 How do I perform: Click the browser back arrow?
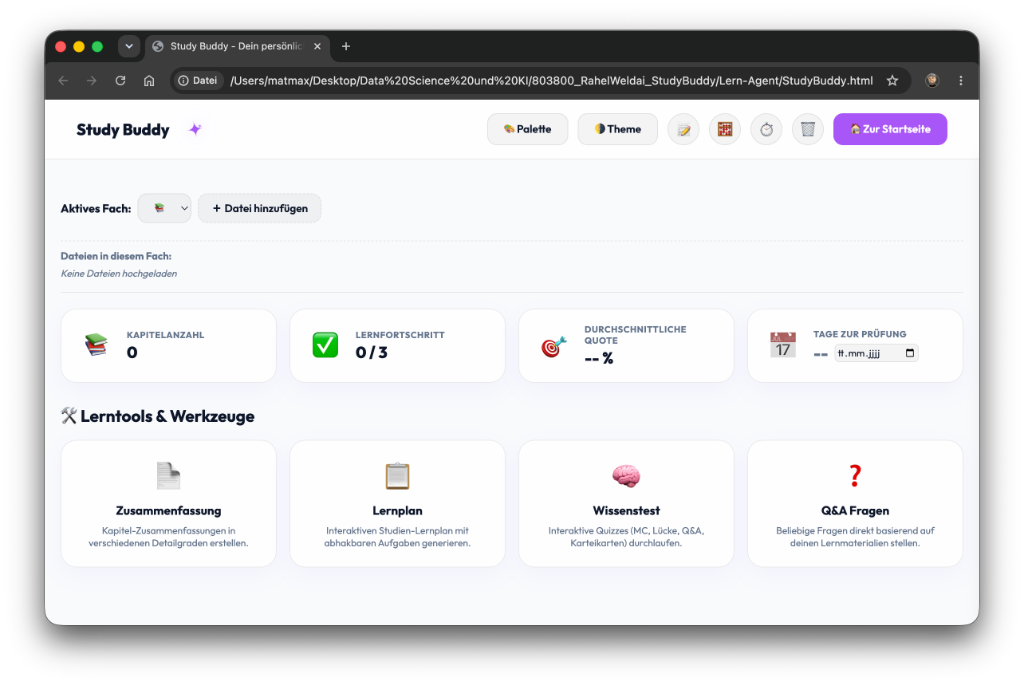63,80
